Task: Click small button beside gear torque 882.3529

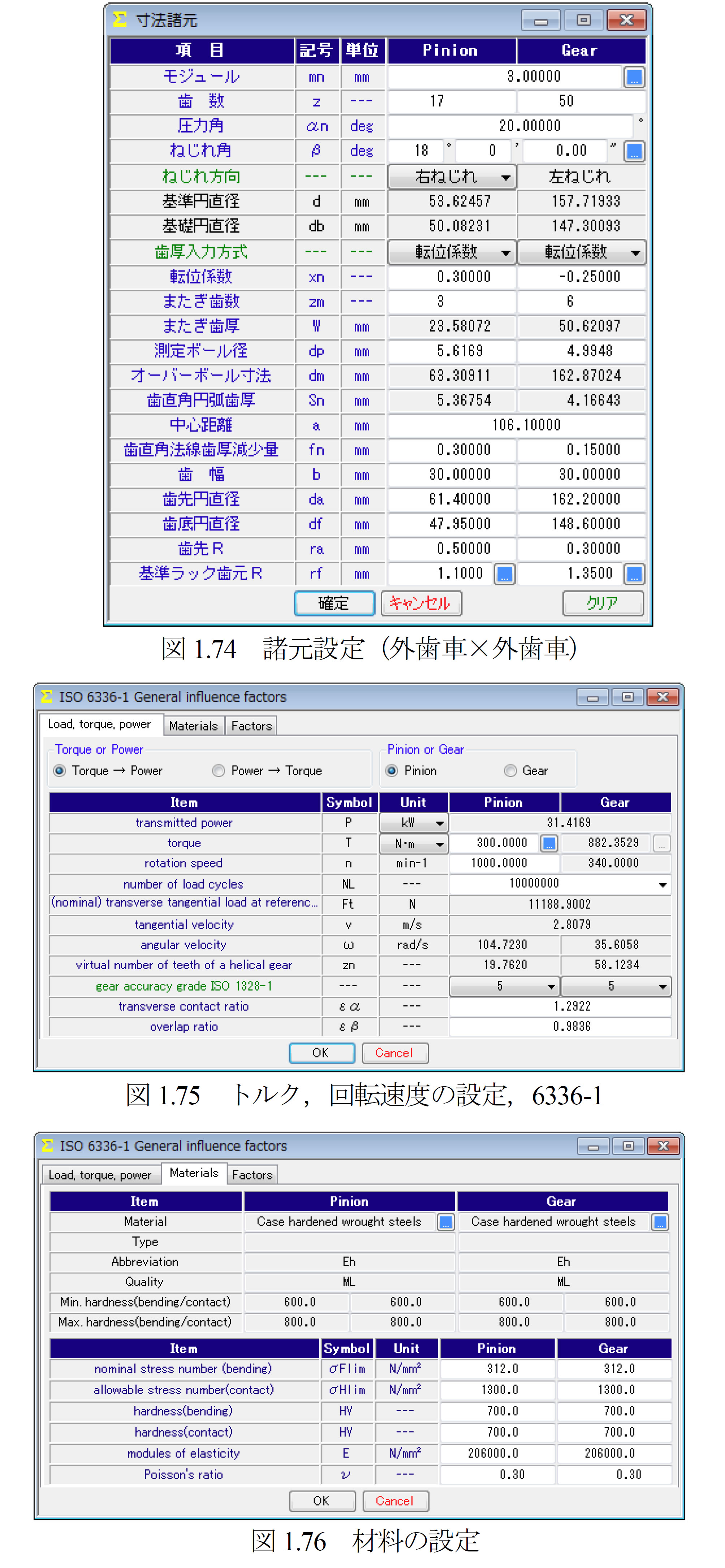Action: [x=662, y=843]
